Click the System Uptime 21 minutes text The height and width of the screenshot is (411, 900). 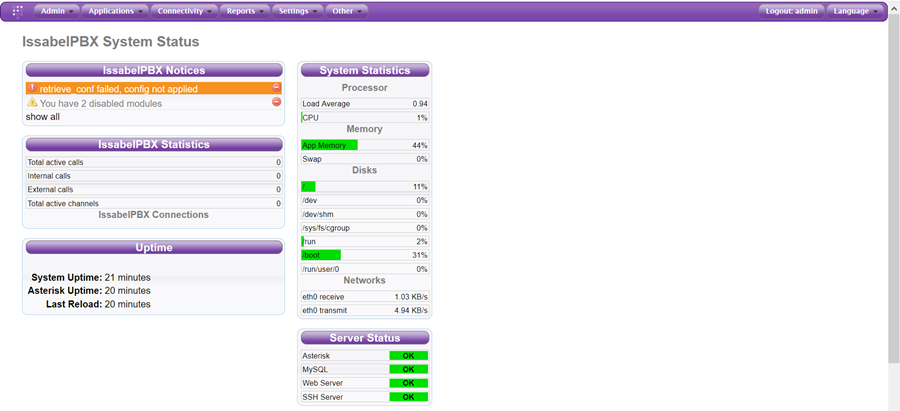pos(91,277)
